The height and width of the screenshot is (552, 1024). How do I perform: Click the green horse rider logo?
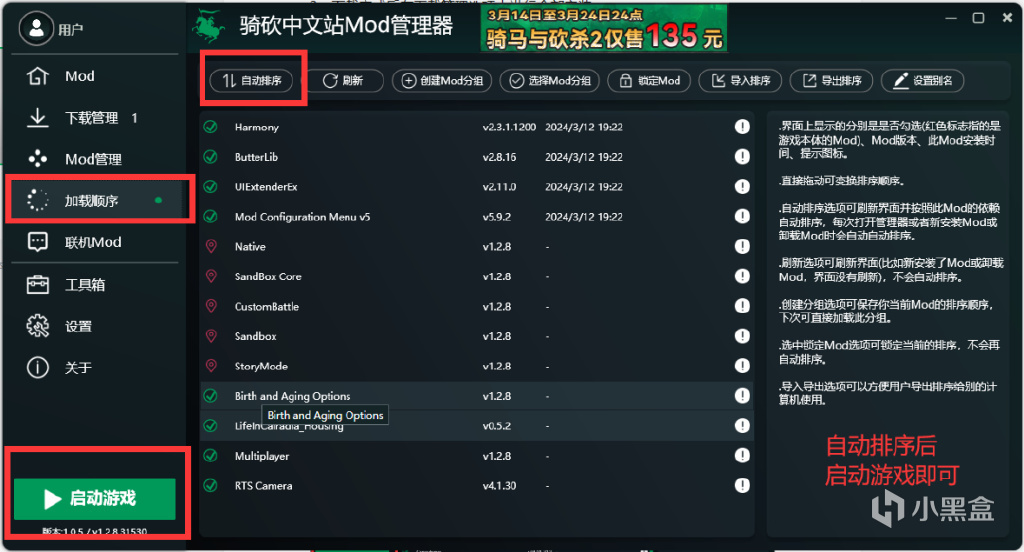pyautogui.click(x=209, y=26)
